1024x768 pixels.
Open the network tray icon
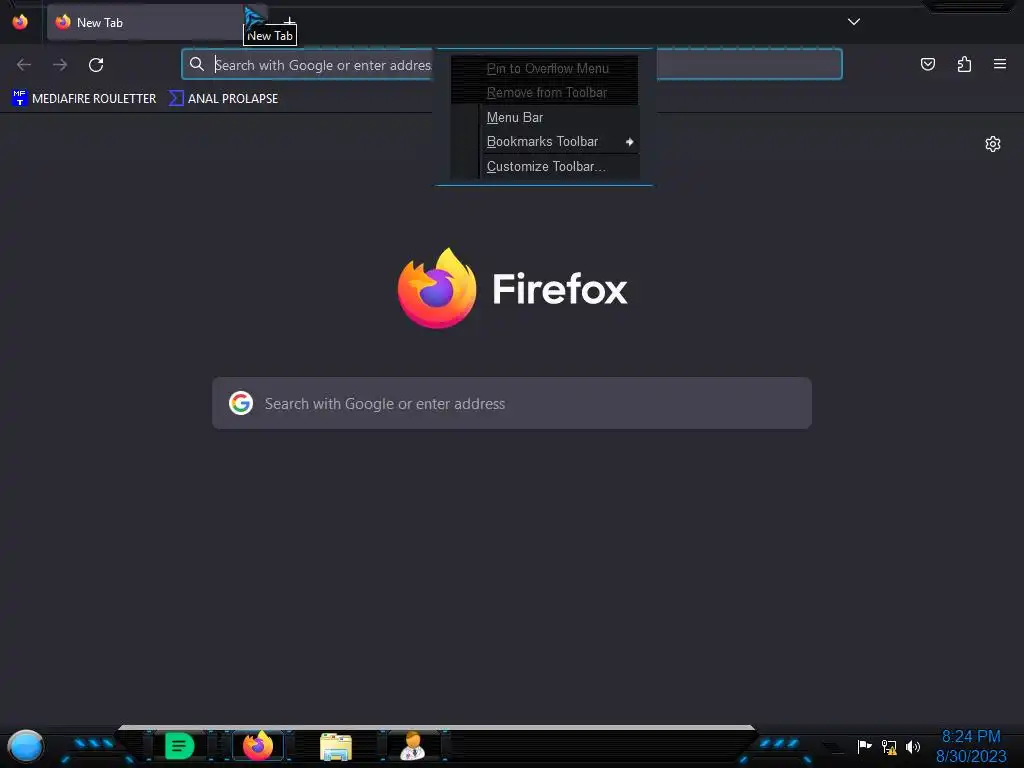click(889, 746)
